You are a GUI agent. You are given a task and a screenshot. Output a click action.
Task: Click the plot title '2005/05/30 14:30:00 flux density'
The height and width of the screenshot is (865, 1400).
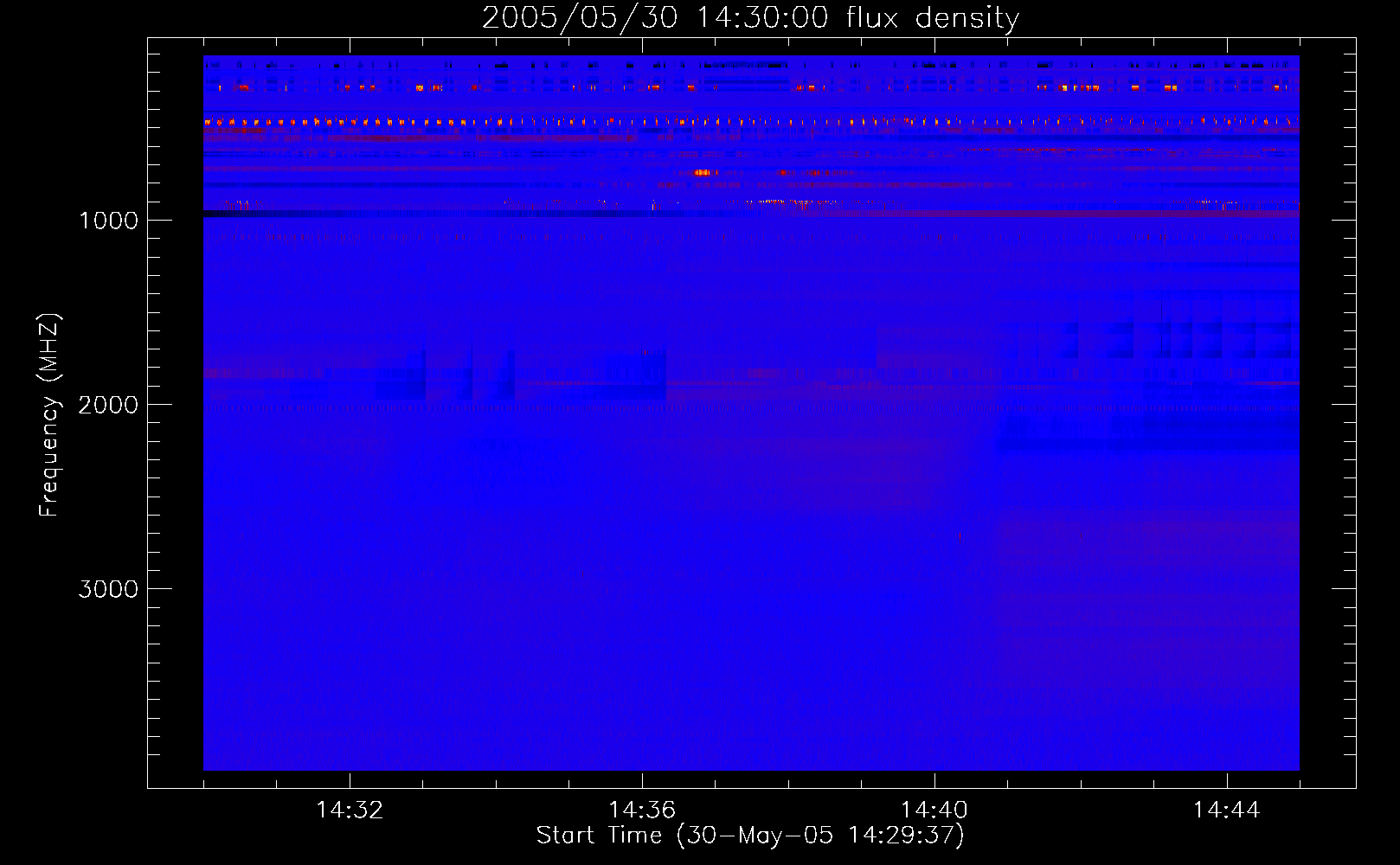750,18
